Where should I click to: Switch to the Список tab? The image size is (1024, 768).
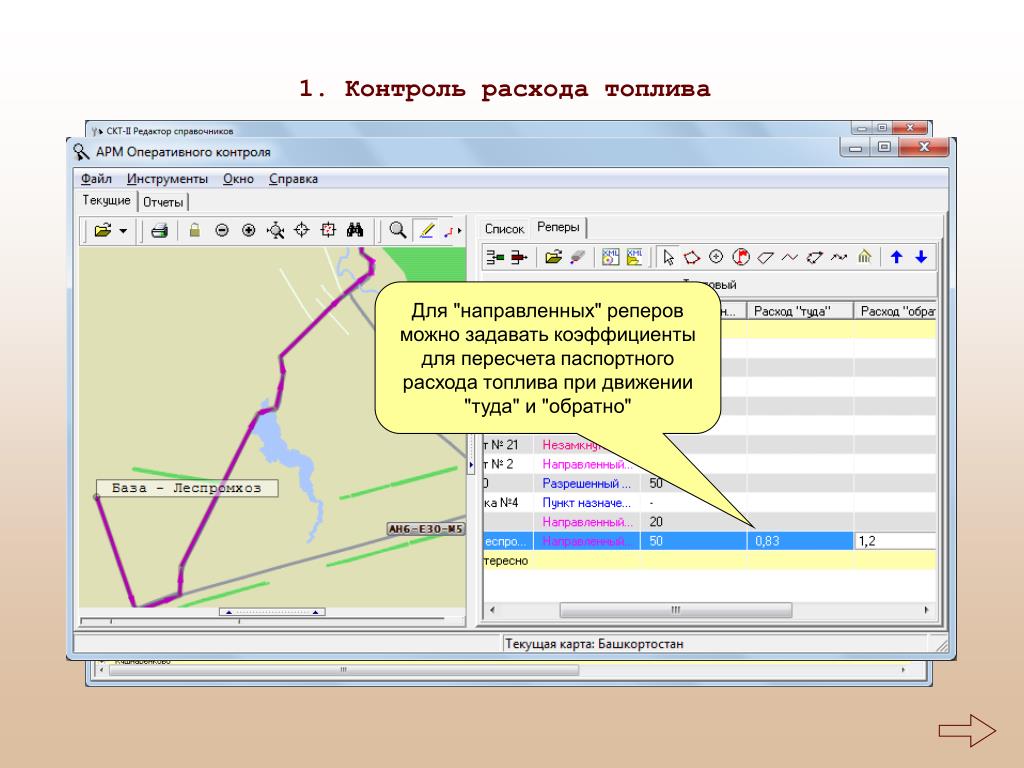(504, 229)
